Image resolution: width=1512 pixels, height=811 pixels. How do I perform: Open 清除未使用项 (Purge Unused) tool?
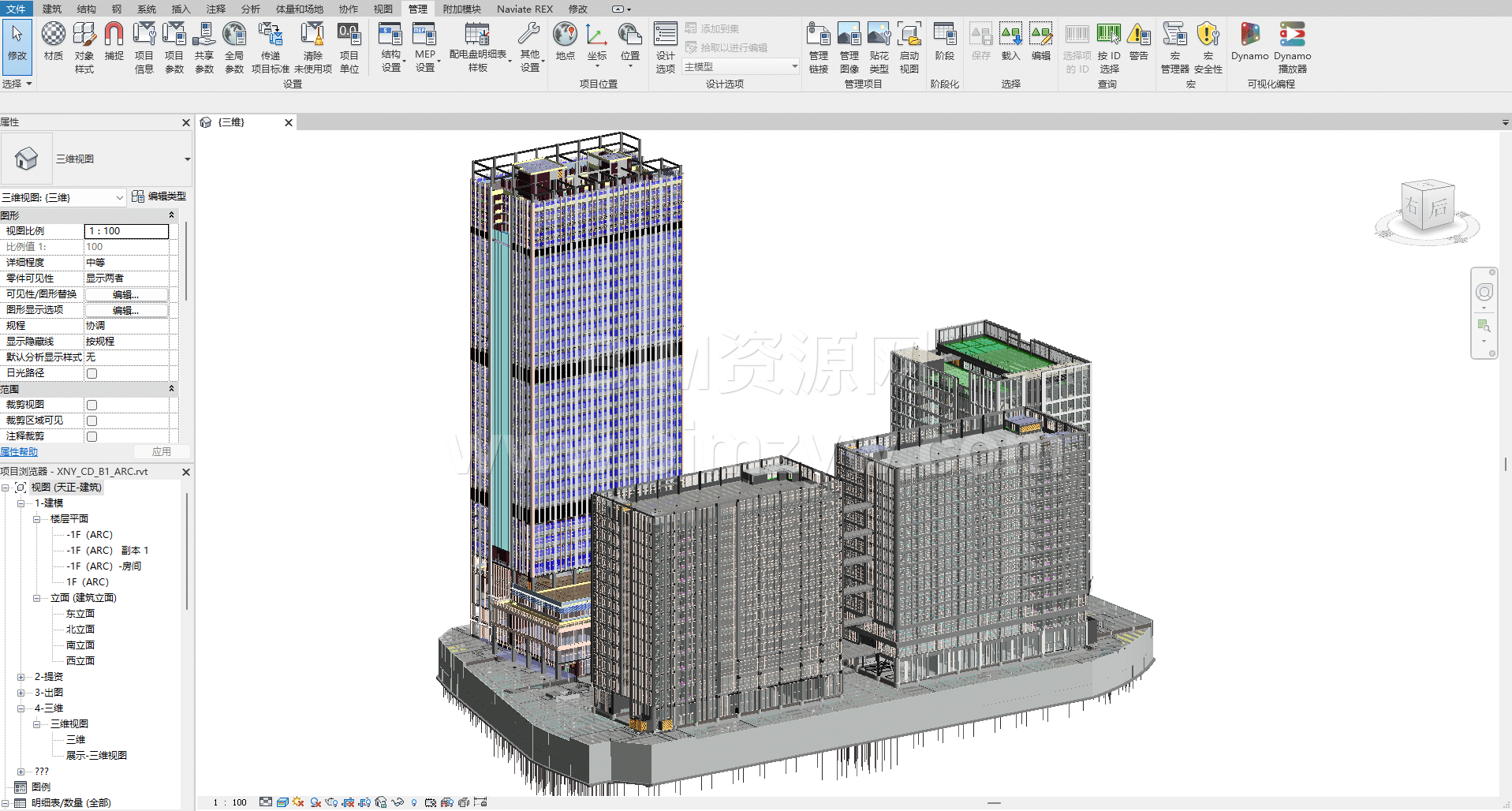[x=312, y=47]
